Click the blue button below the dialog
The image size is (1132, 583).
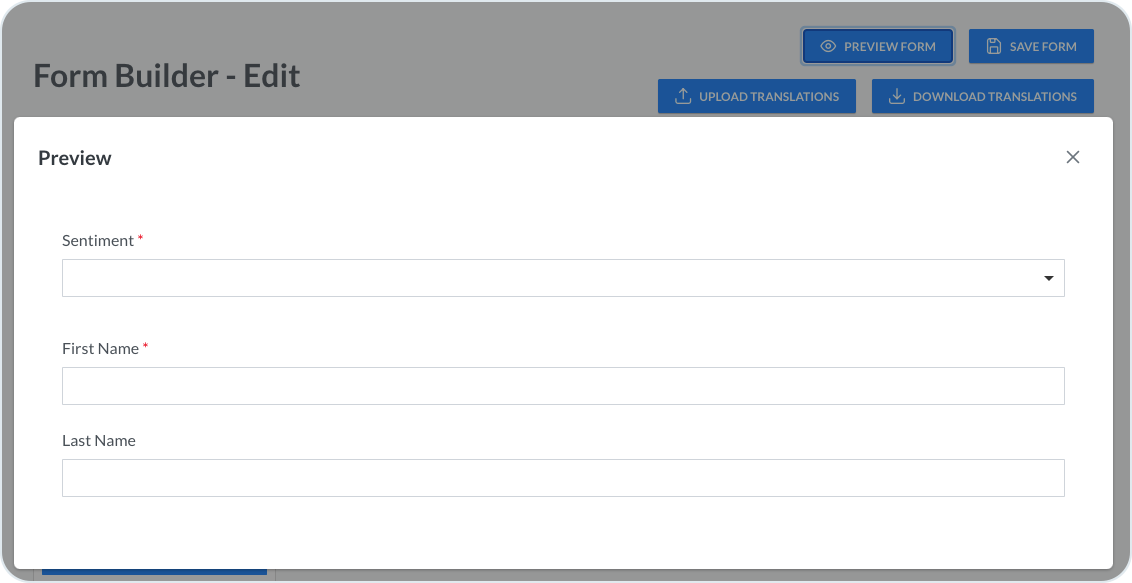154,572
